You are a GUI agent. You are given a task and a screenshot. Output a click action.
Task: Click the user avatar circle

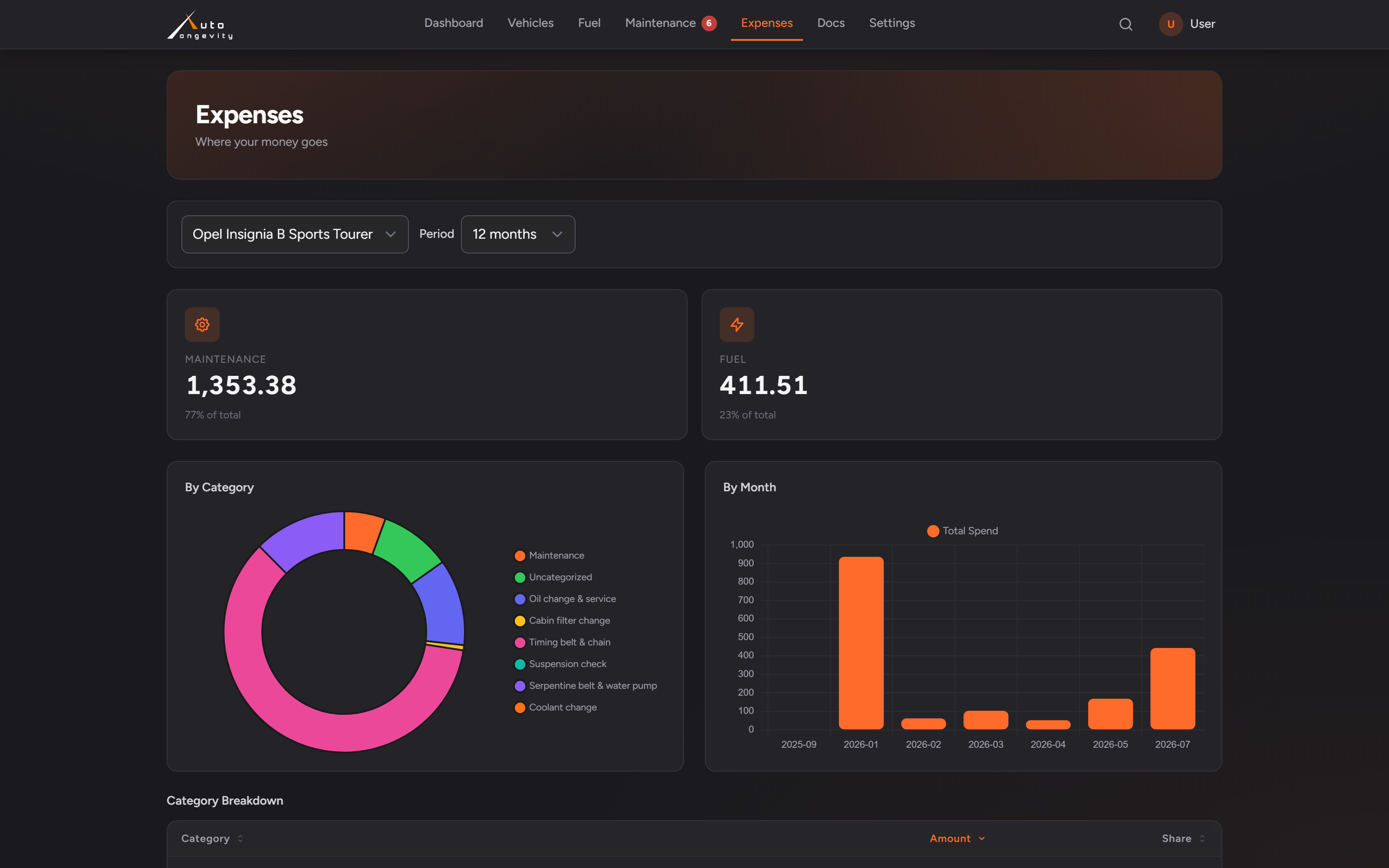pos(1170,24)
